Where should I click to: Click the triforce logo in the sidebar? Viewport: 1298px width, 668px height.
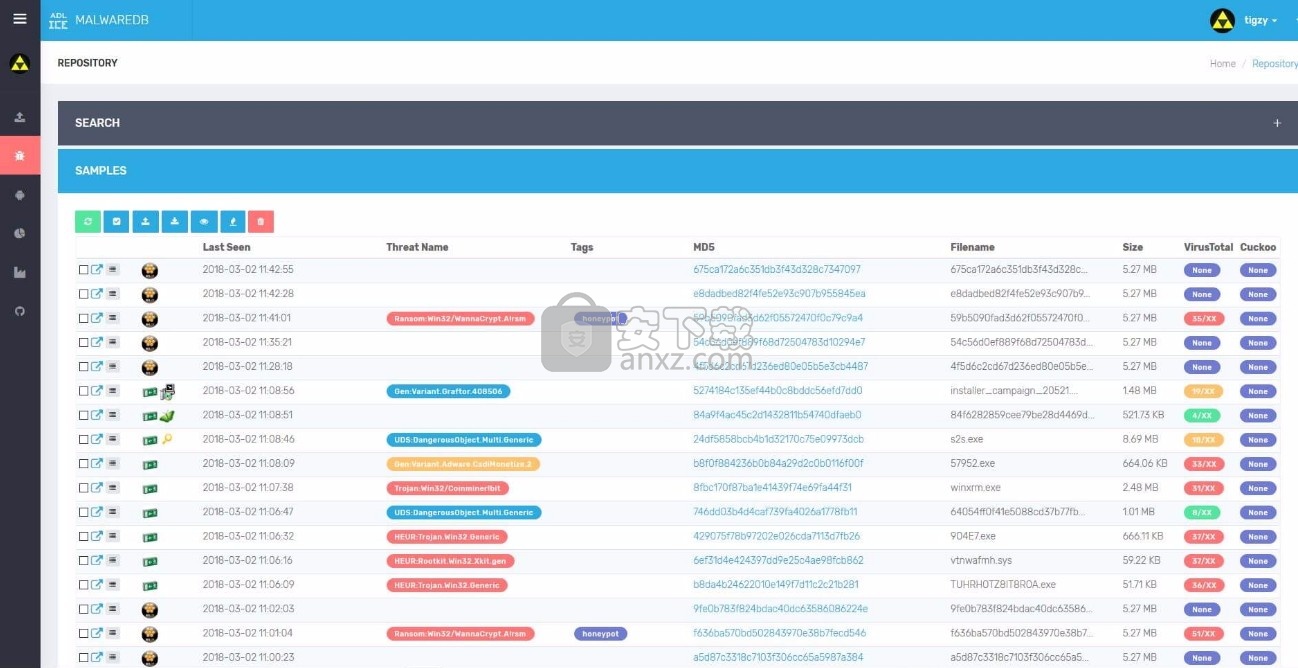[20, 64]
